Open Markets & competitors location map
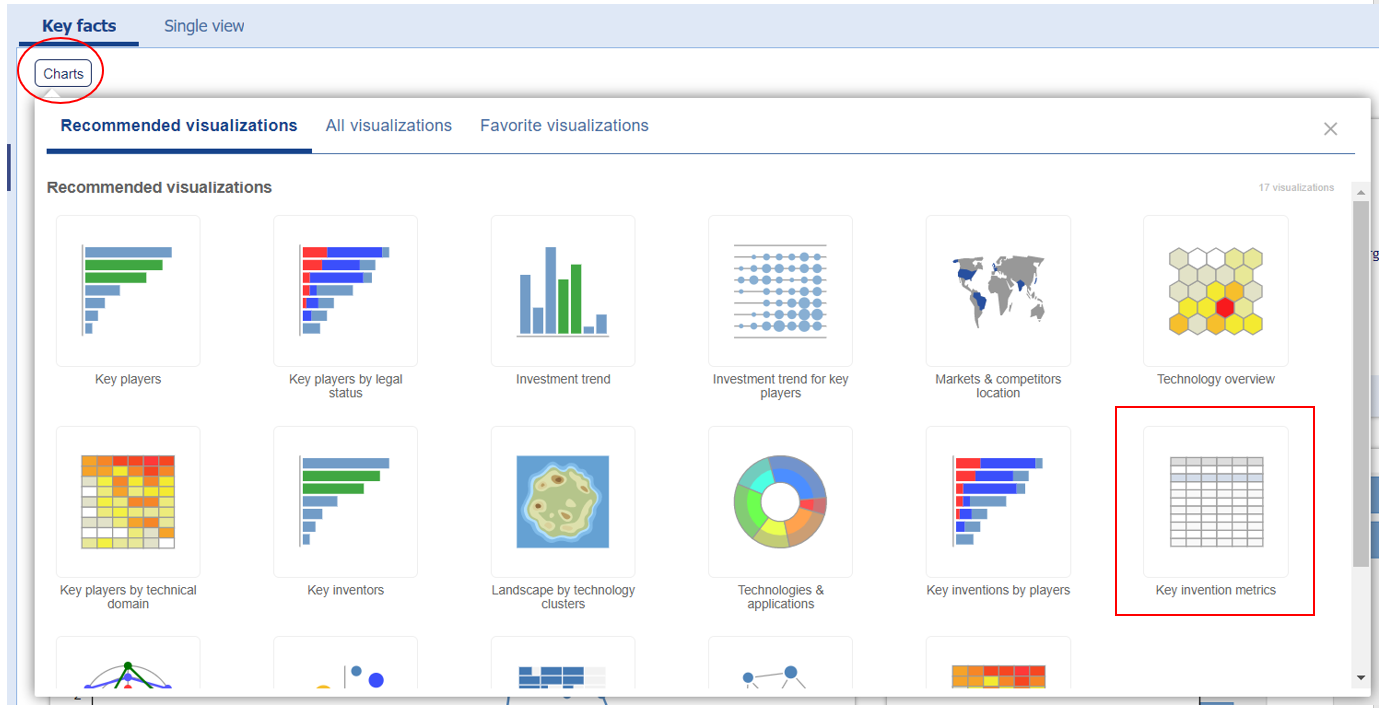Image resolution: width=1379 pixels, height=708 pixels. pos(998,291)
